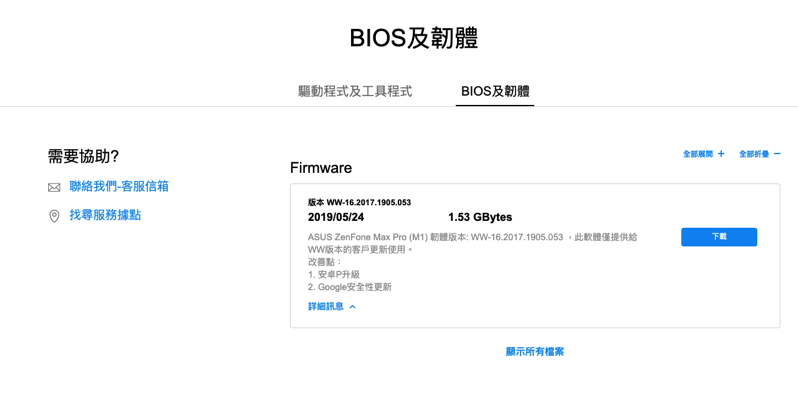Open the 聯絡我們-客服信箱 link

pyautogui.click(x=119, y=186)
